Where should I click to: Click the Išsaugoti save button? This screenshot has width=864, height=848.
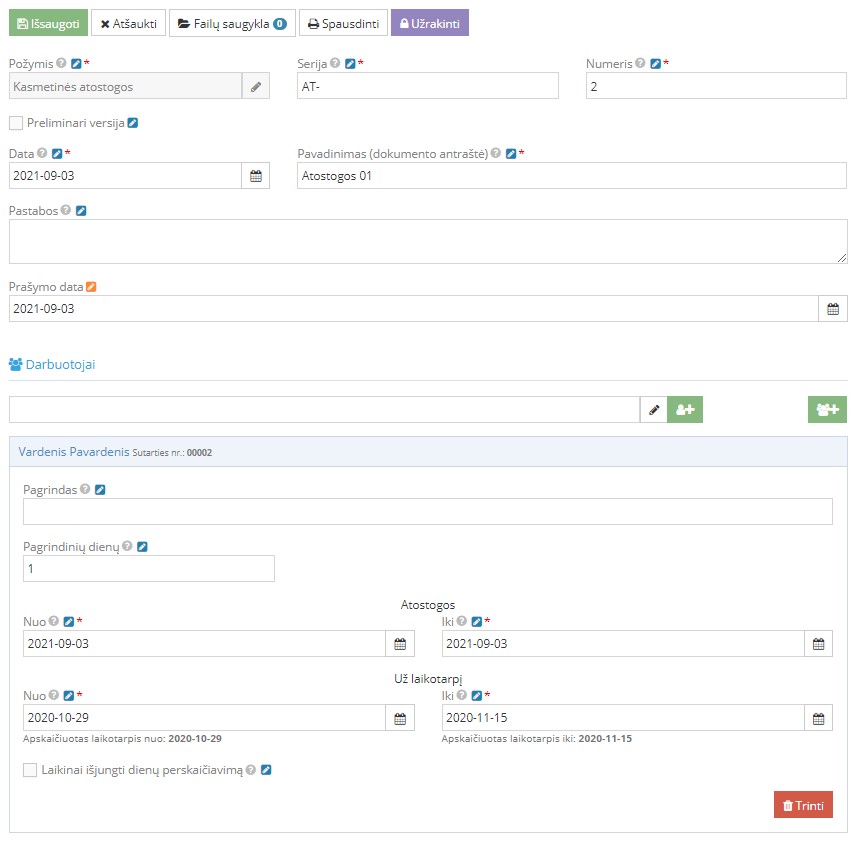tap(48, 23)
